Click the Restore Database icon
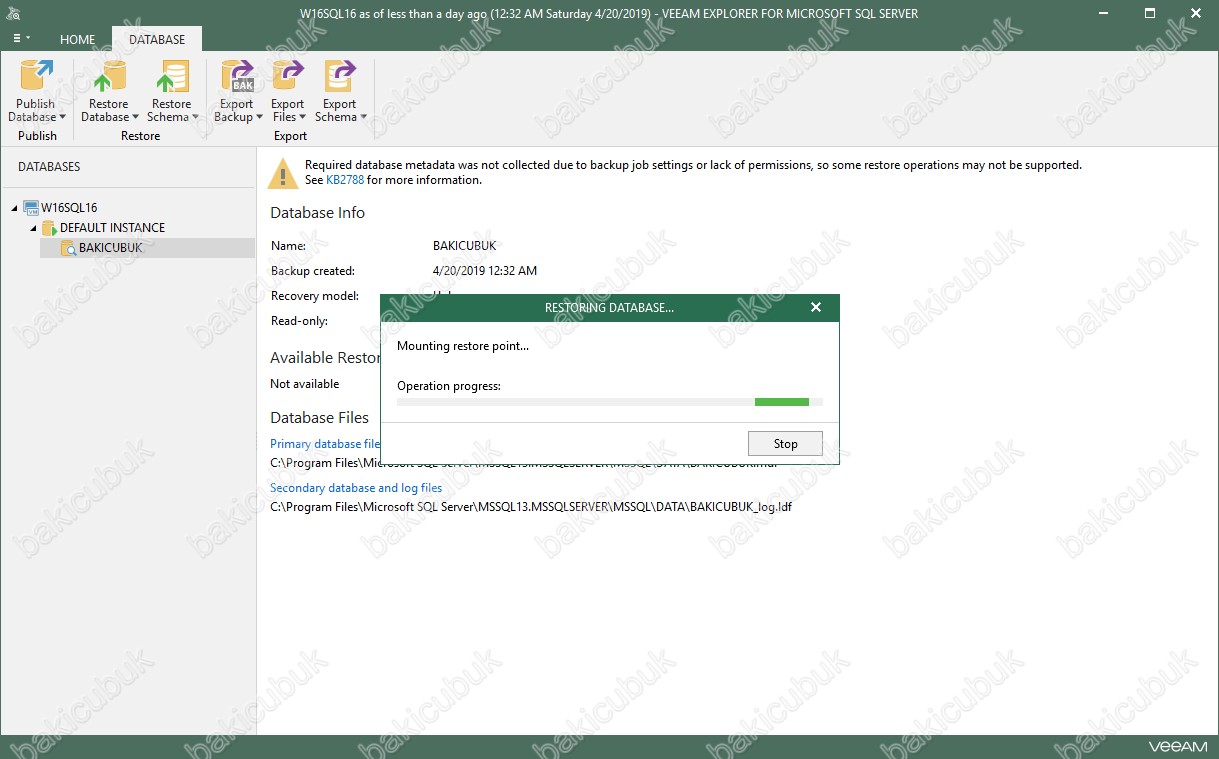The width and height of the screenshot is (1219, 759). pos(109,78)
